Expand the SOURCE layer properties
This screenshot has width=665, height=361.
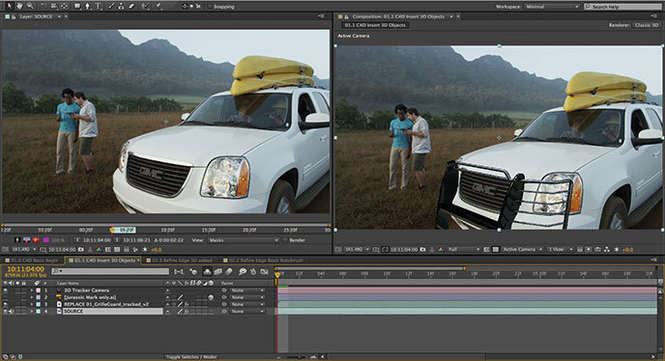click(31, 311)
